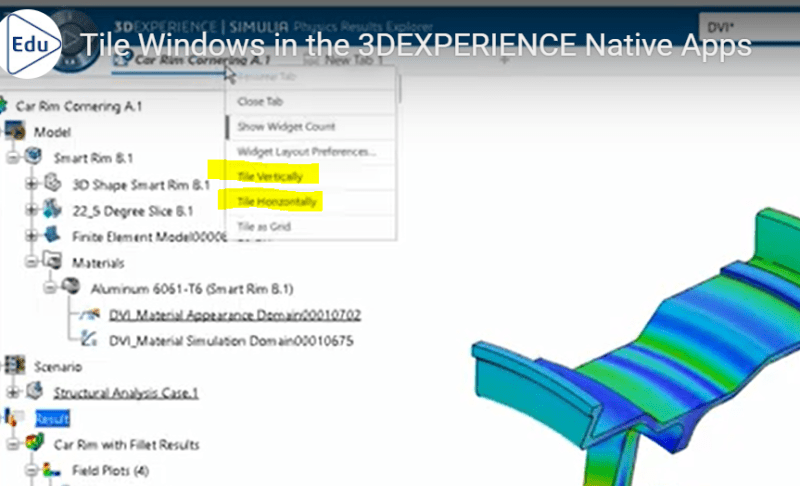
Task: Select DVI_Material Simulation Domain00010675 row
Action: [231, 341]
